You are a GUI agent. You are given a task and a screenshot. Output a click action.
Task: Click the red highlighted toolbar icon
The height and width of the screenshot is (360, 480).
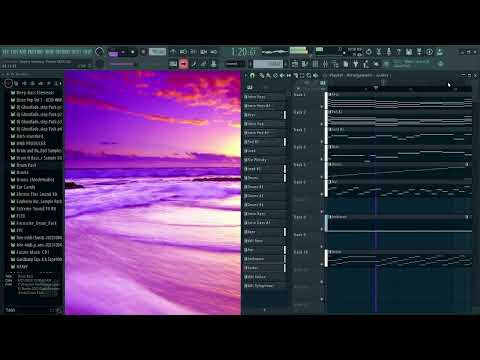click(x=183, y=64)
